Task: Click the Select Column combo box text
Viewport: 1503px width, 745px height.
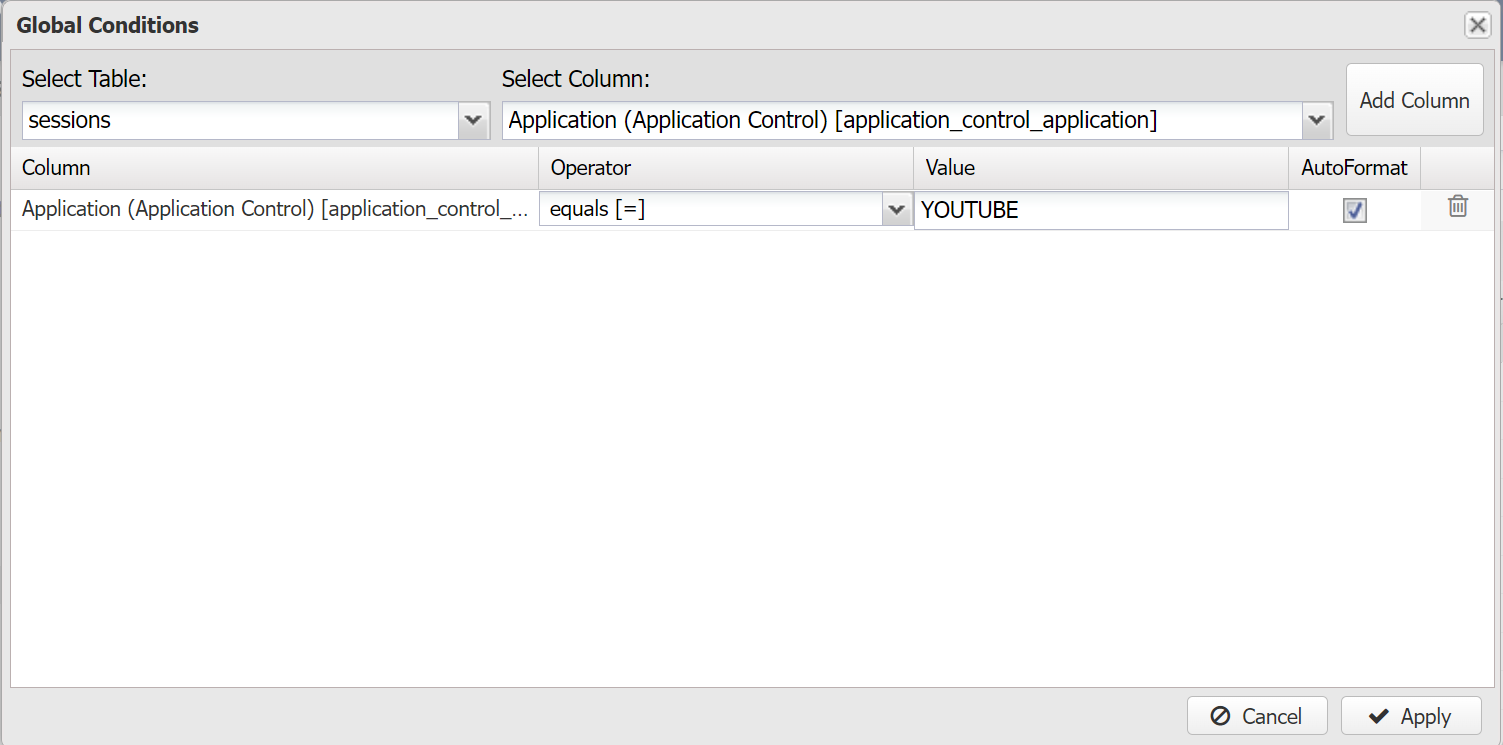Action: (902, 120)
